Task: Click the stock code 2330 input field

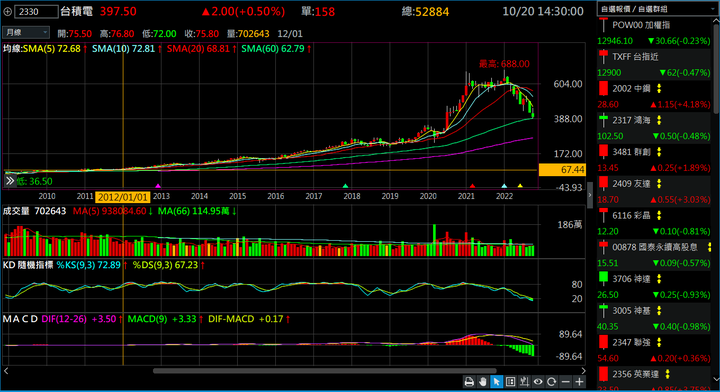Action: point(36,11)
